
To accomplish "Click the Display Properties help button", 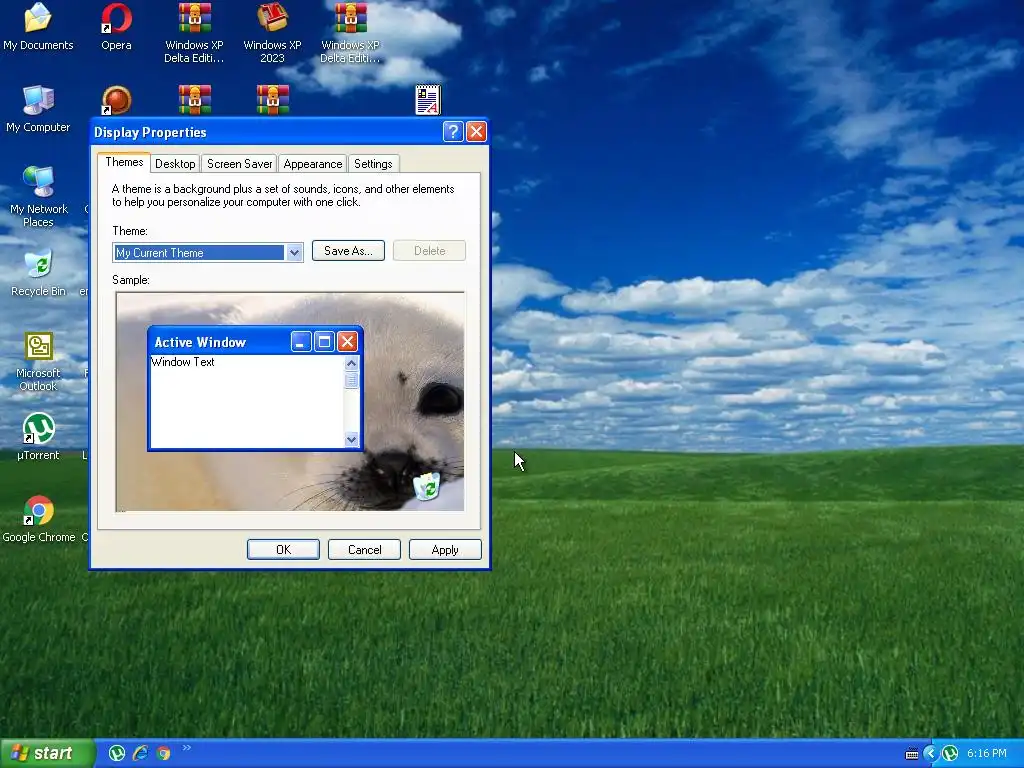I will tap(453, 132).
